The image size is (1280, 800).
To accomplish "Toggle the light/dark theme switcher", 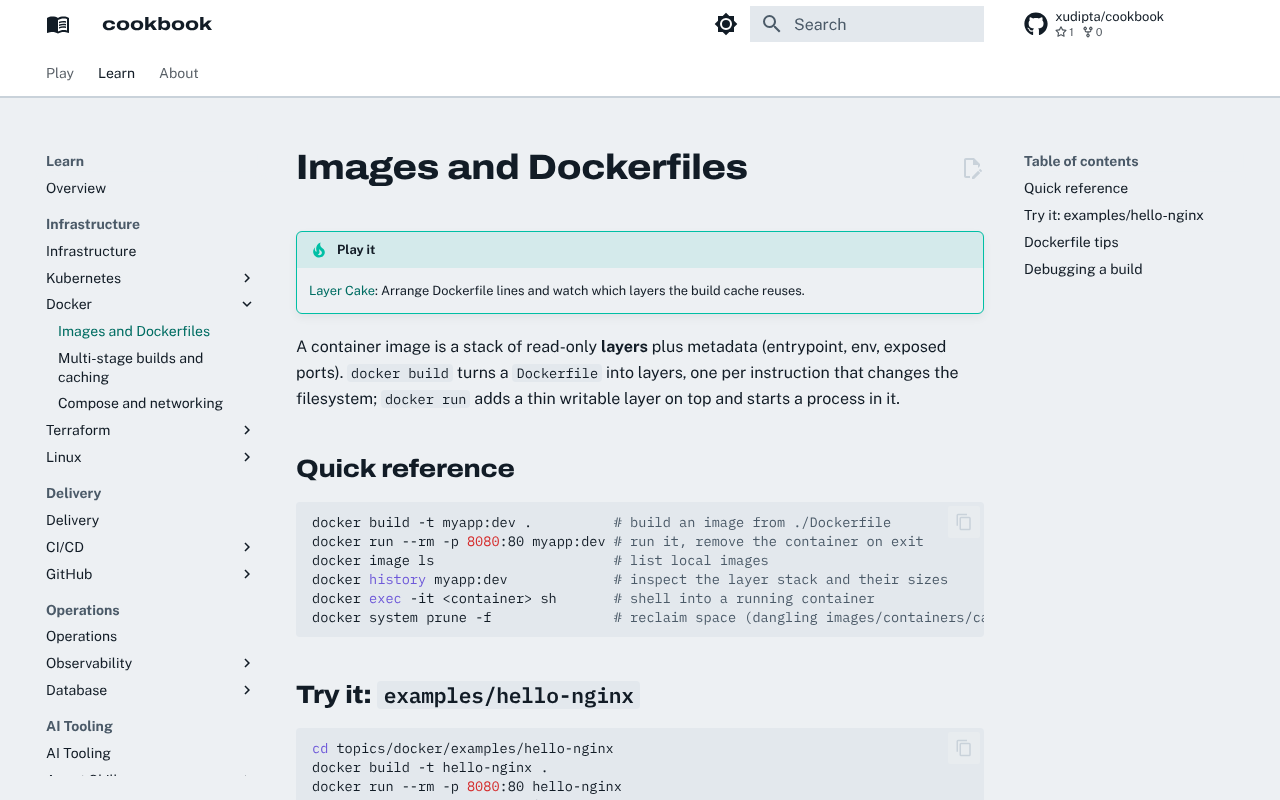I will 726,24.
